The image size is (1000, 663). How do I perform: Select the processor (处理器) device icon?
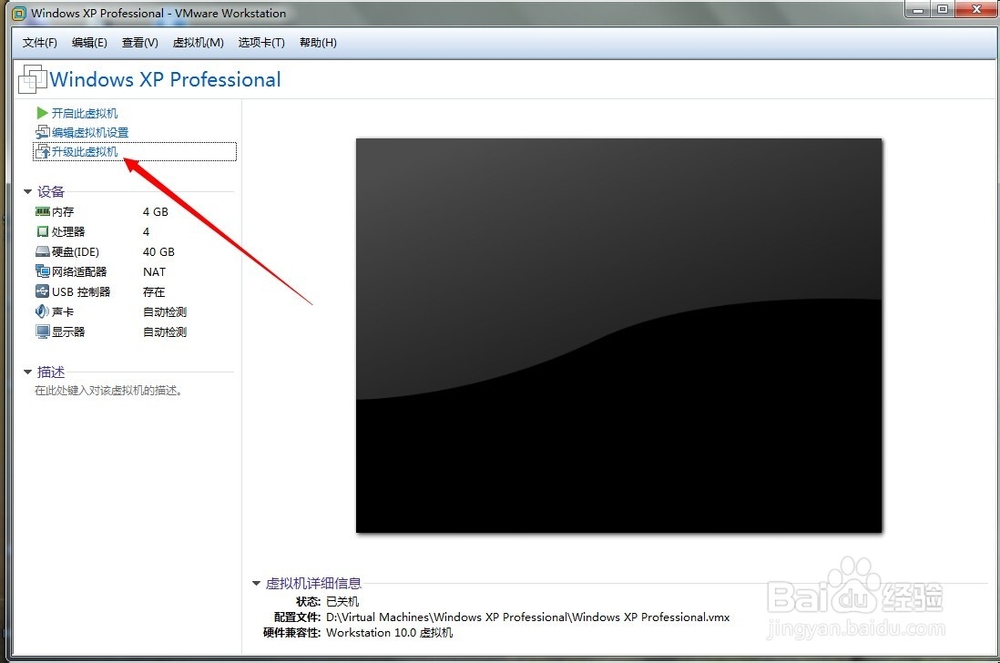(x=42, y=231)
